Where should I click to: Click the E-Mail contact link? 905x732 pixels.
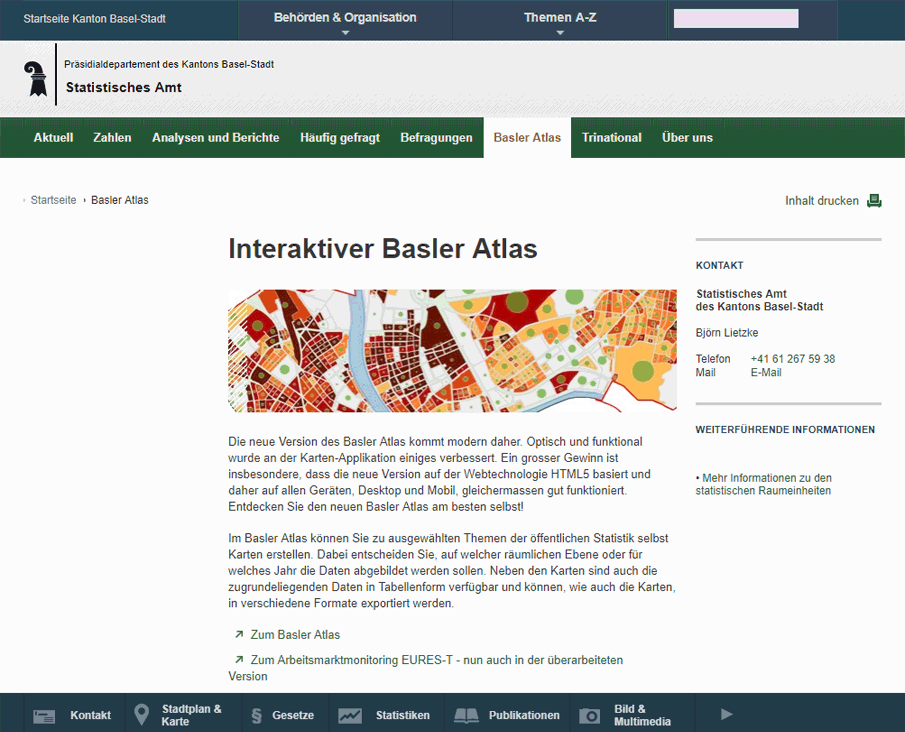[766, 373]
